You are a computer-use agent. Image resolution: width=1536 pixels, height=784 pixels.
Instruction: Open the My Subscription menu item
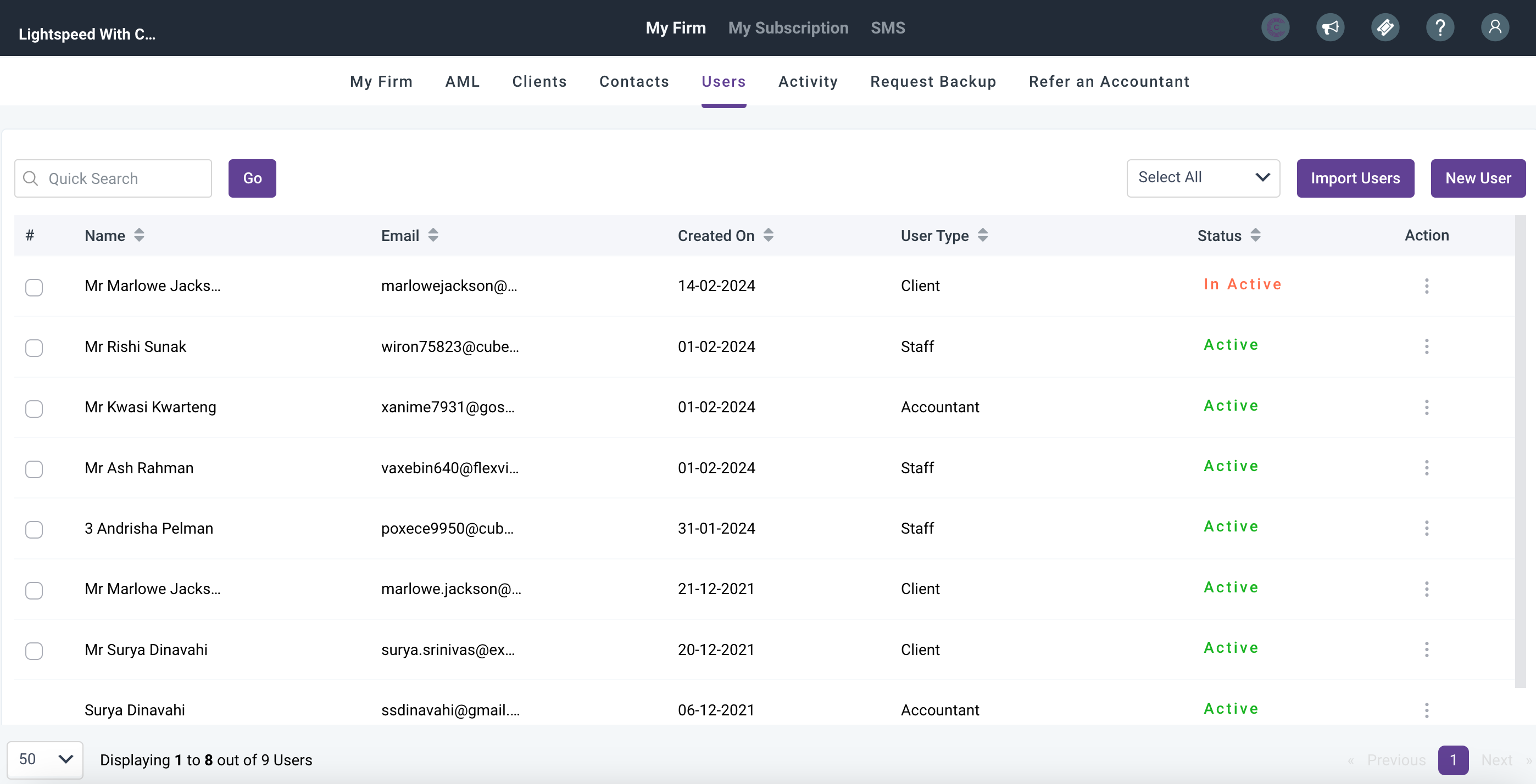click(788, 28)
